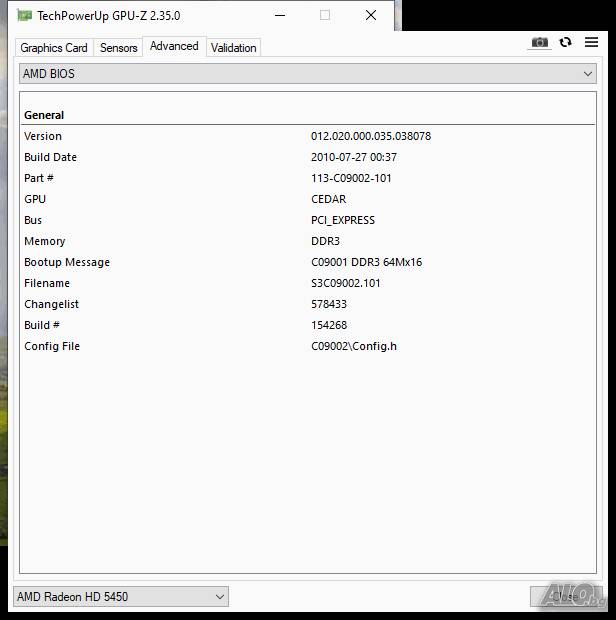Screen dimensions: 616x620
Task: Close the GPU-Z window with X
Action: click(x=371, y=15)
